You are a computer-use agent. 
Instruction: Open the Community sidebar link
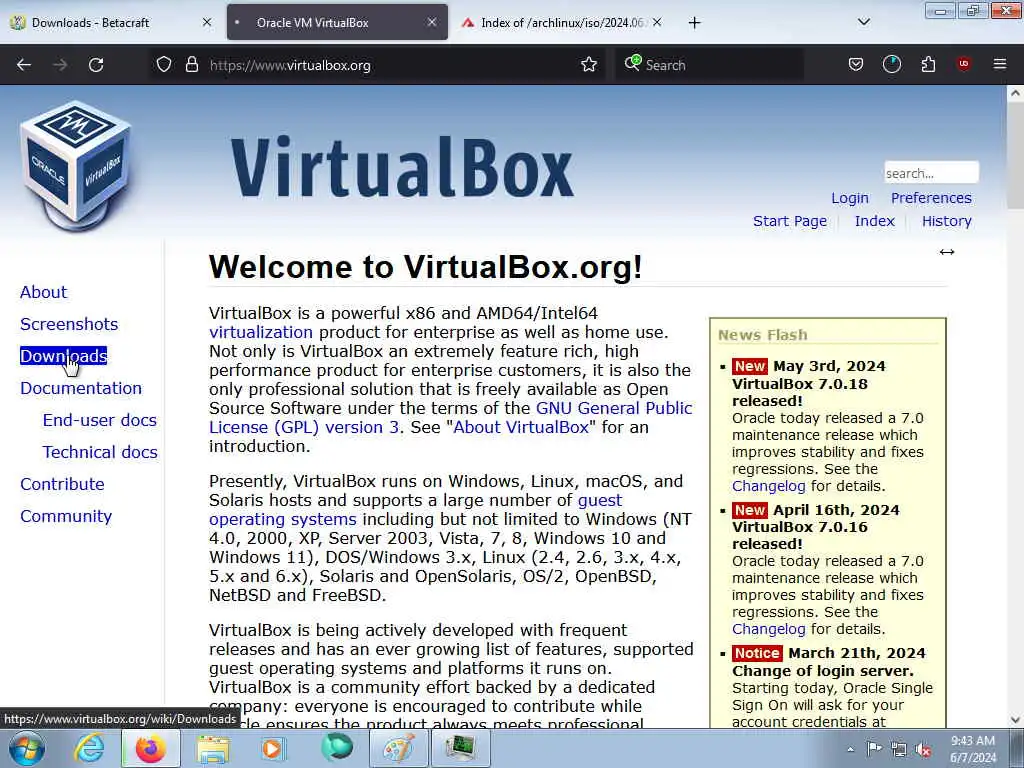pyautogui.click(x=66, y=516)
